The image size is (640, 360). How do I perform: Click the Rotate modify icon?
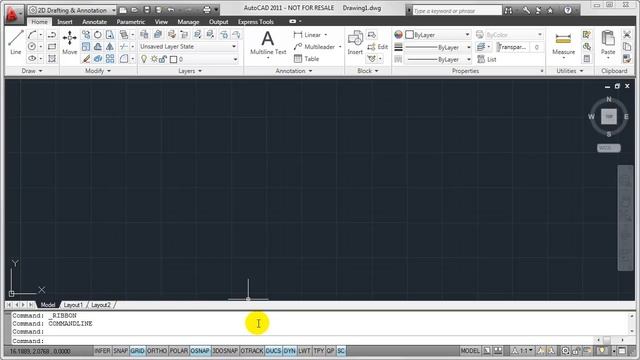pos(98,35)
